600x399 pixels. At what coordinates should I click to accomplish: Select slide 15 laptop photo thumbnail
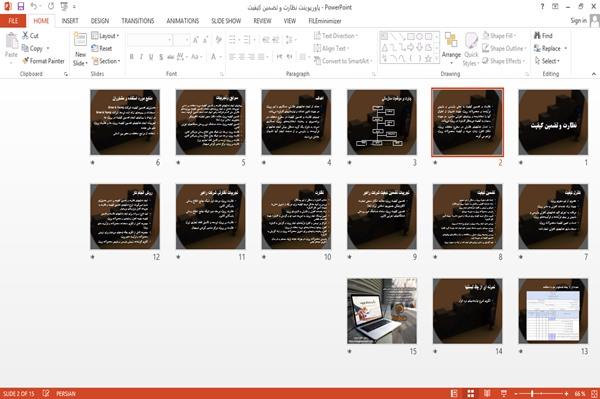click(382, 311)
